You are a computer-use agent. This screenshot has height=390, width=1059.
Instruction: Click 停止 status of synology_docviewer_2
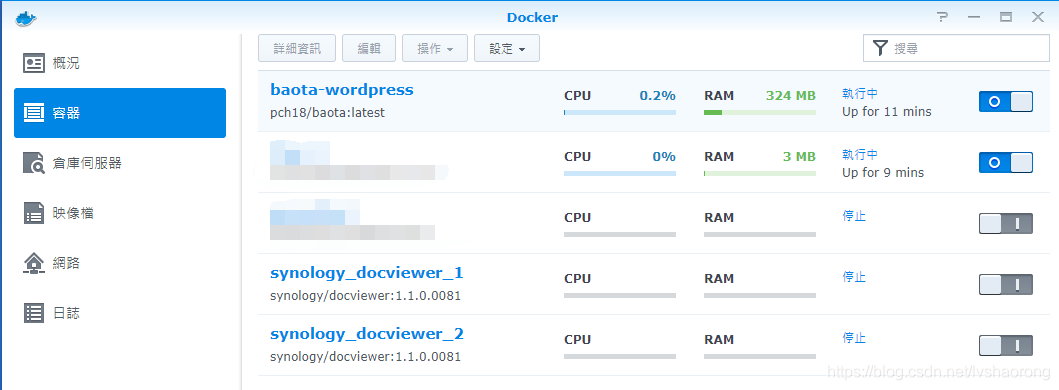854,338
